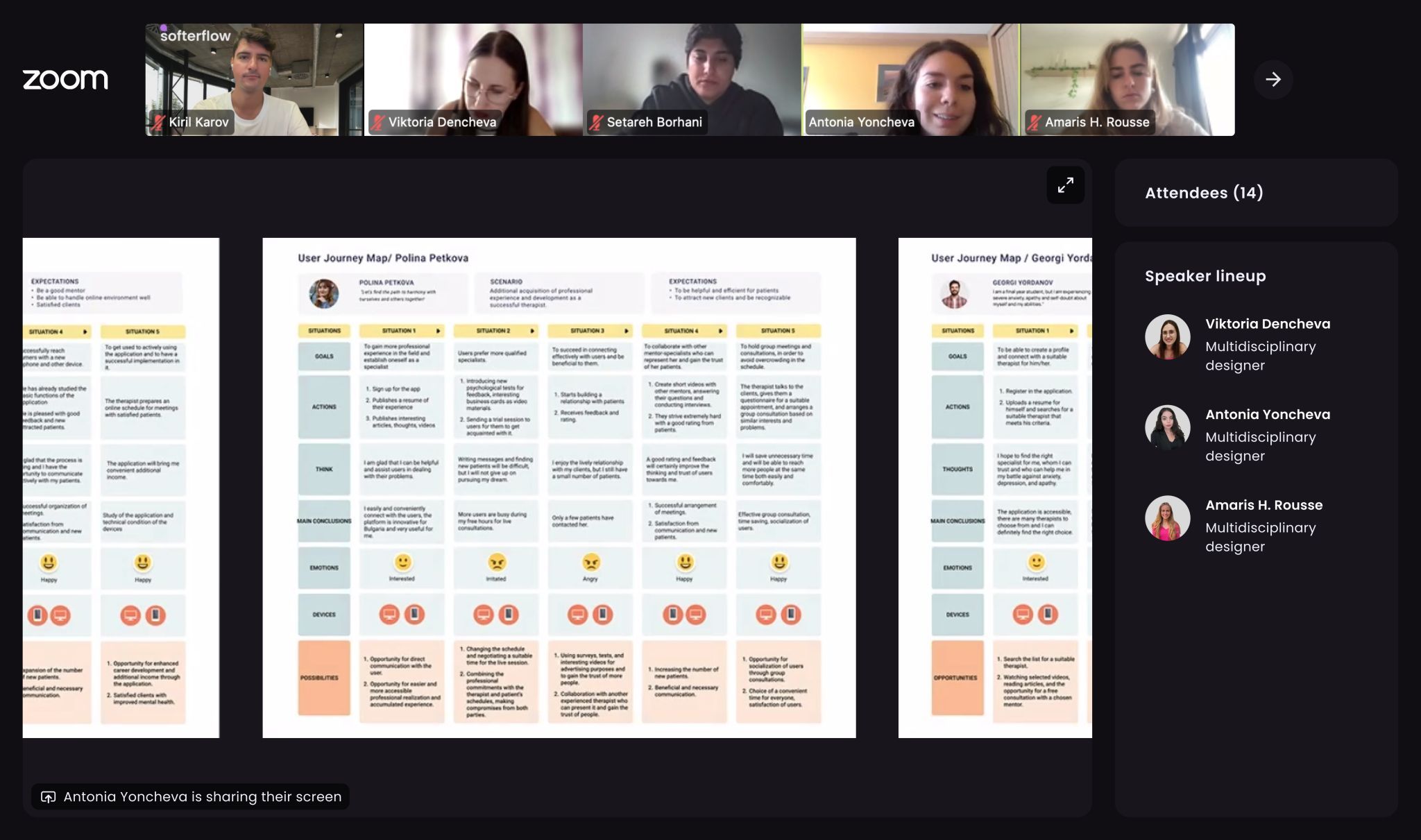This screenshot has height=840, width=1421.
Task: Expand the shared screen to fullscreen
Action: (1065, 185)
